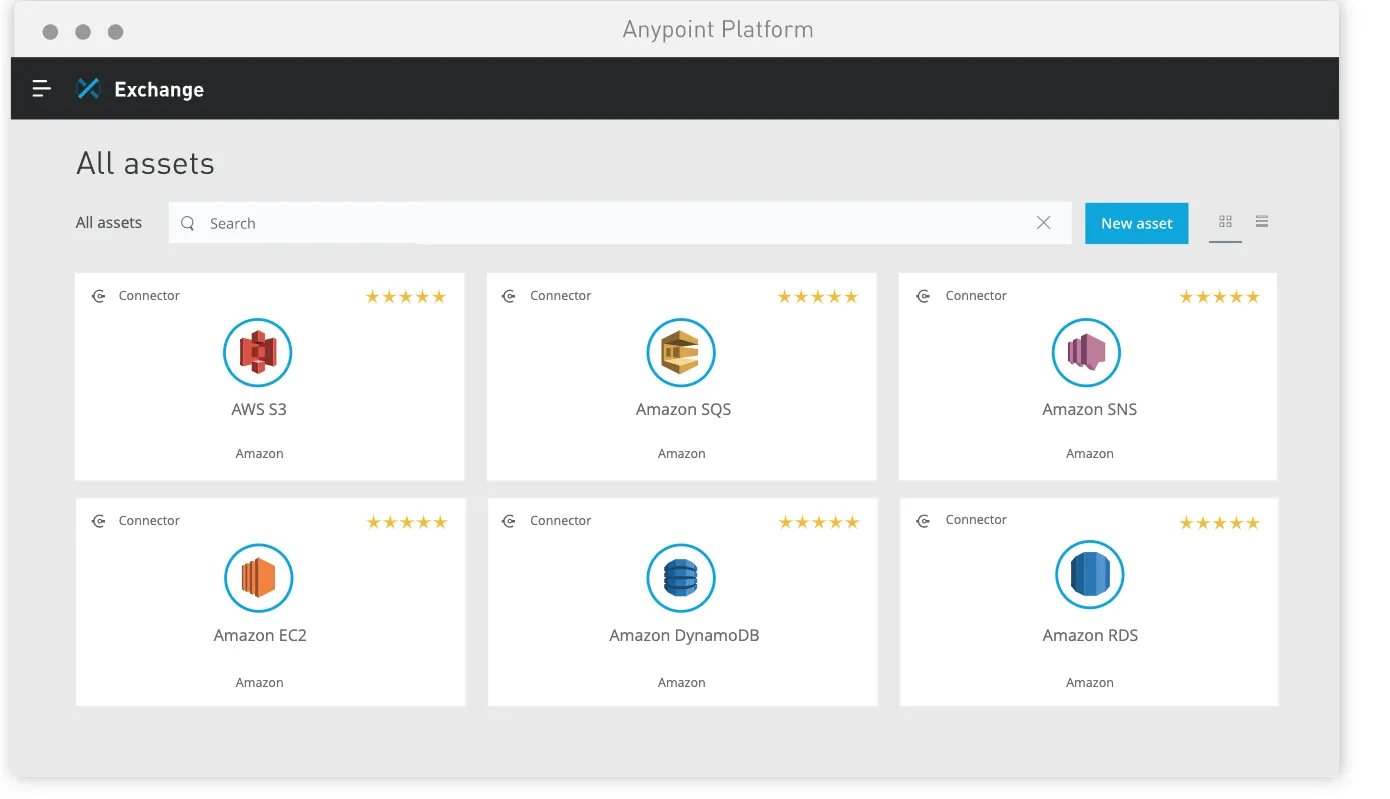Select the Amazon RDS connector icon
1390x799 pixels.
1089,575
